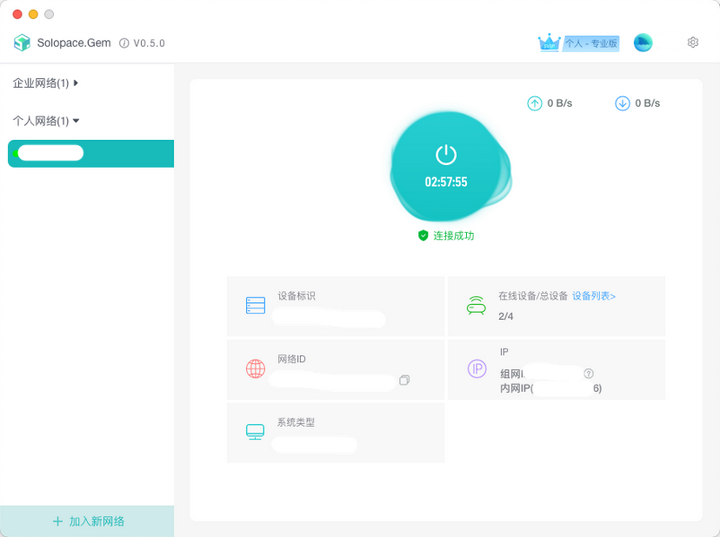
Task: Copy the network ID with copy icon
Action: point(404,380)
